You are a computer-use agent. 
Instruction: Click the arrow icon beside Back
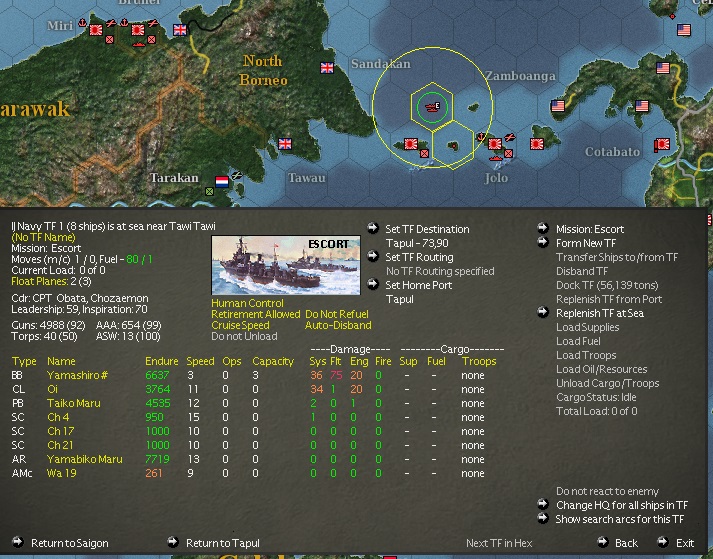(603, 542)
